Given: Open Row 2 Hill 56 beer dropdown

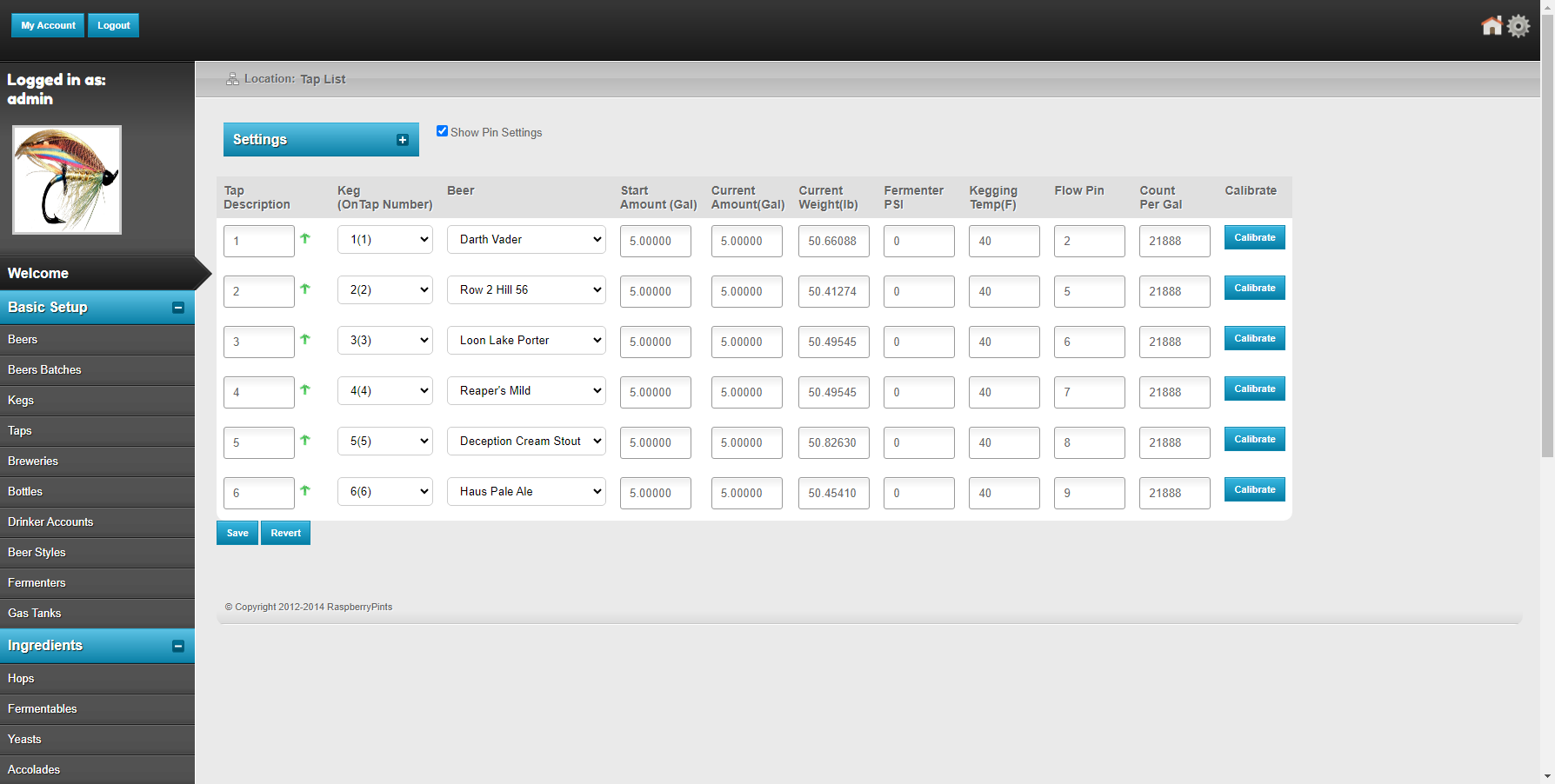Looking at the screenshot, I should point(526,290).
